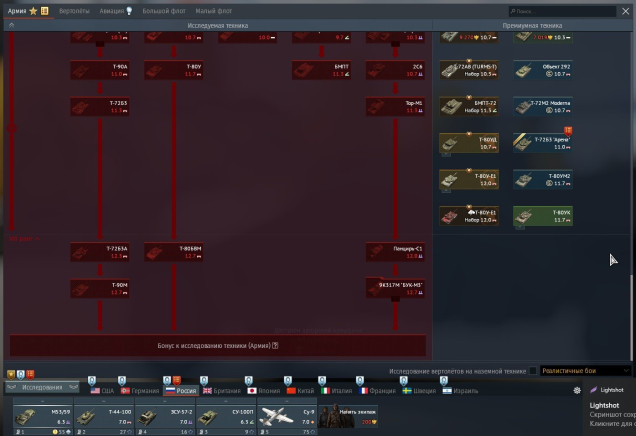Select Объект 292 premium tank
This screenshot has width=636, height=436.
click(x=542, y=70)
